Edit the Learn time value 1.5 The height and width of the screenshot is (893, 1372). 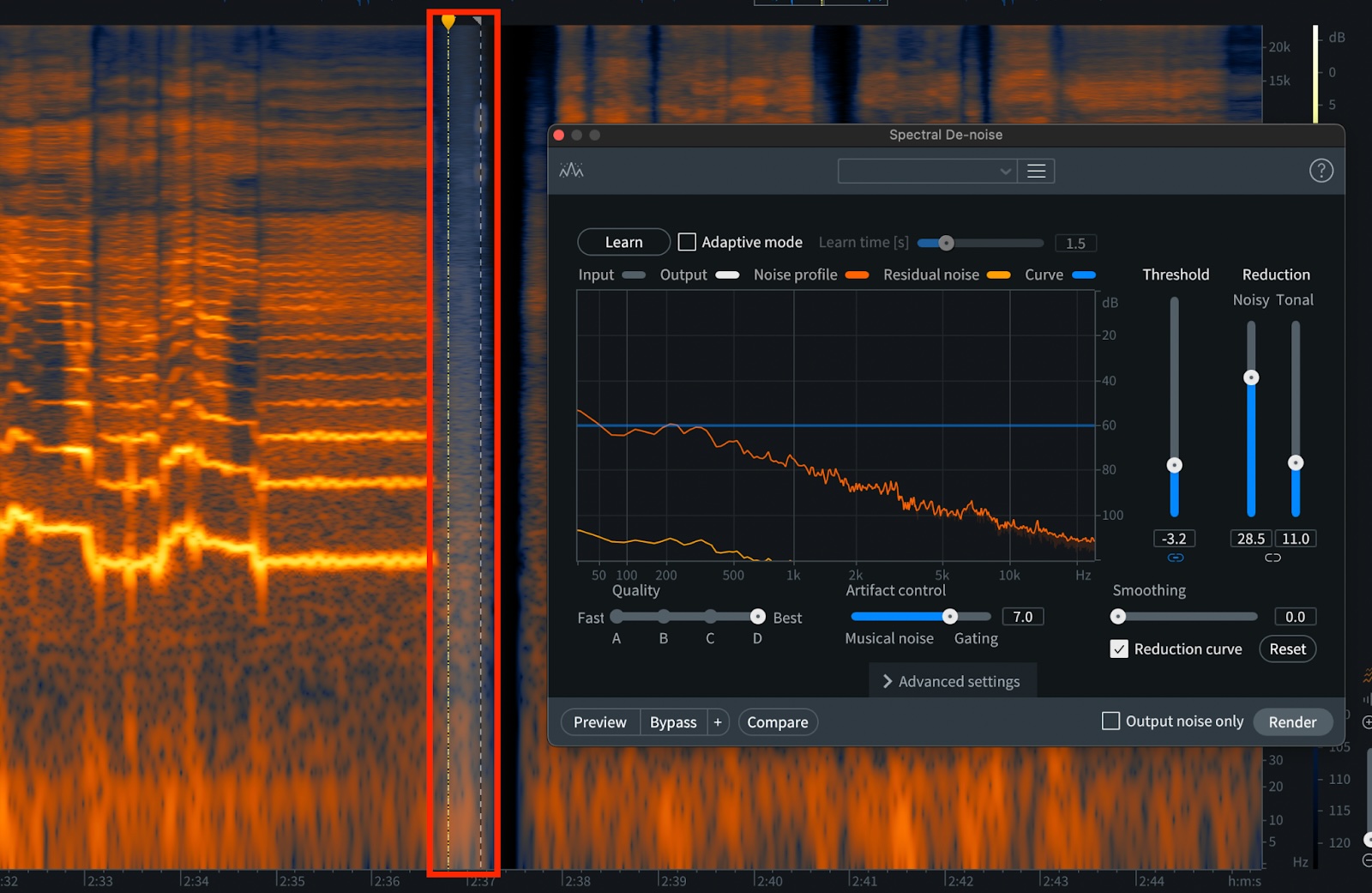(x=1075, y=243)
